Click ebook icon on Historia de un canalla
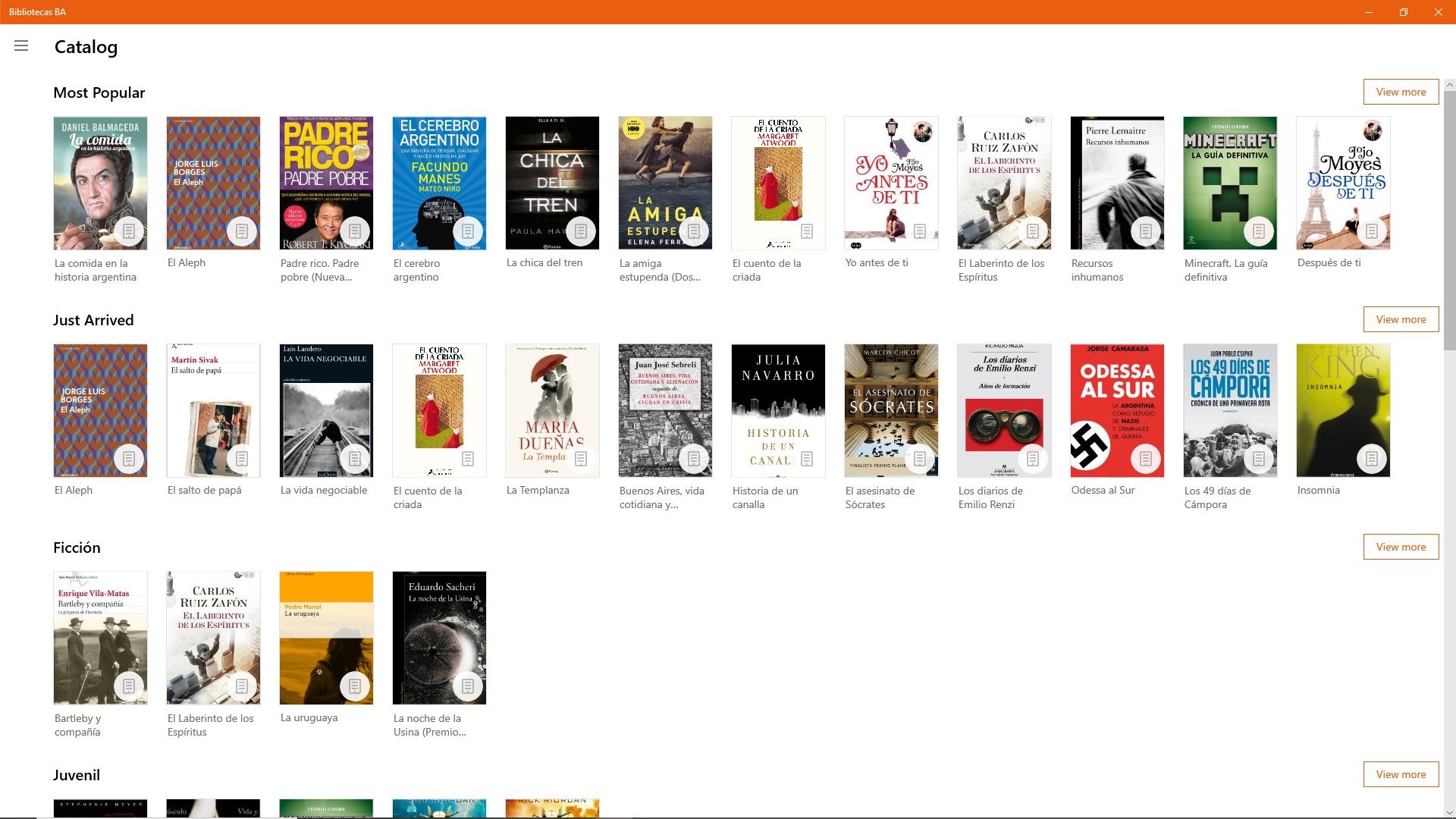The width and height of the screenshot is (1456, 819). click(807, 459)
